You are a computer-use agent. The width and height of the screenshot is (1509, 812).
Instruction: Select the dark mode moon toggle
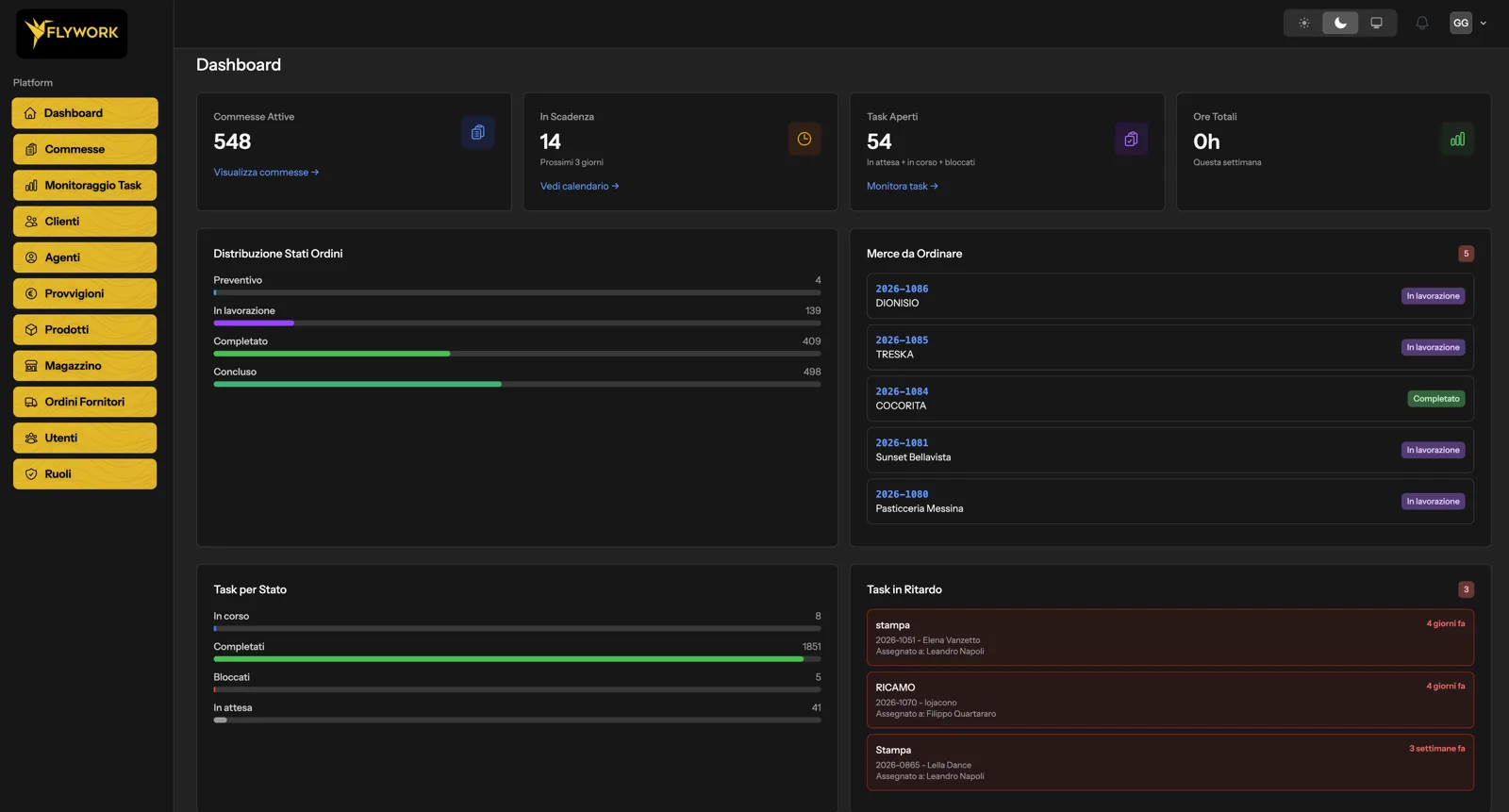point(1340,23)
